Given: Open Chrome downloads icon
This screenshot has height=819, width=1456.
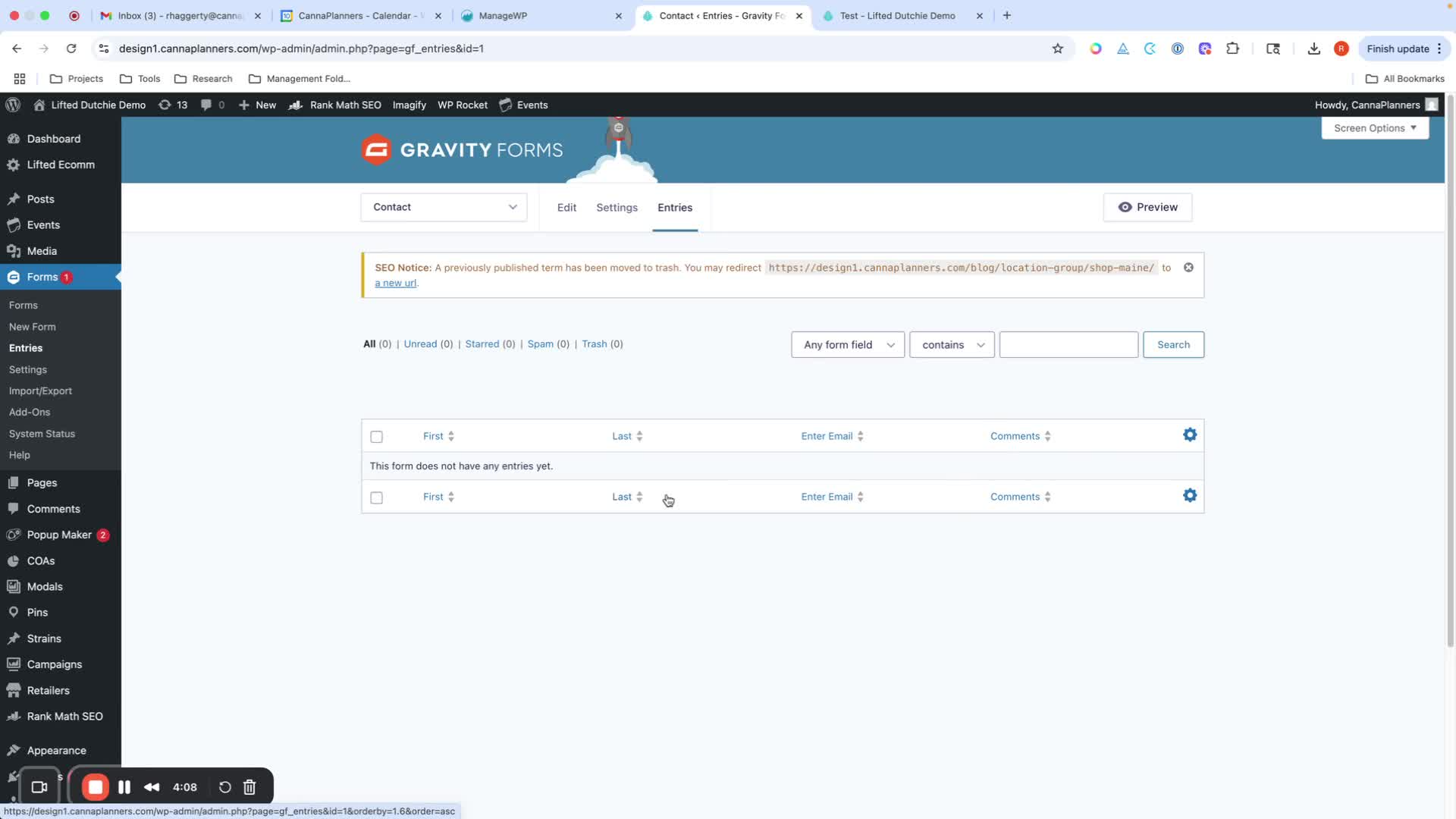Looking at the screenshot, I should pos(1314,49).
